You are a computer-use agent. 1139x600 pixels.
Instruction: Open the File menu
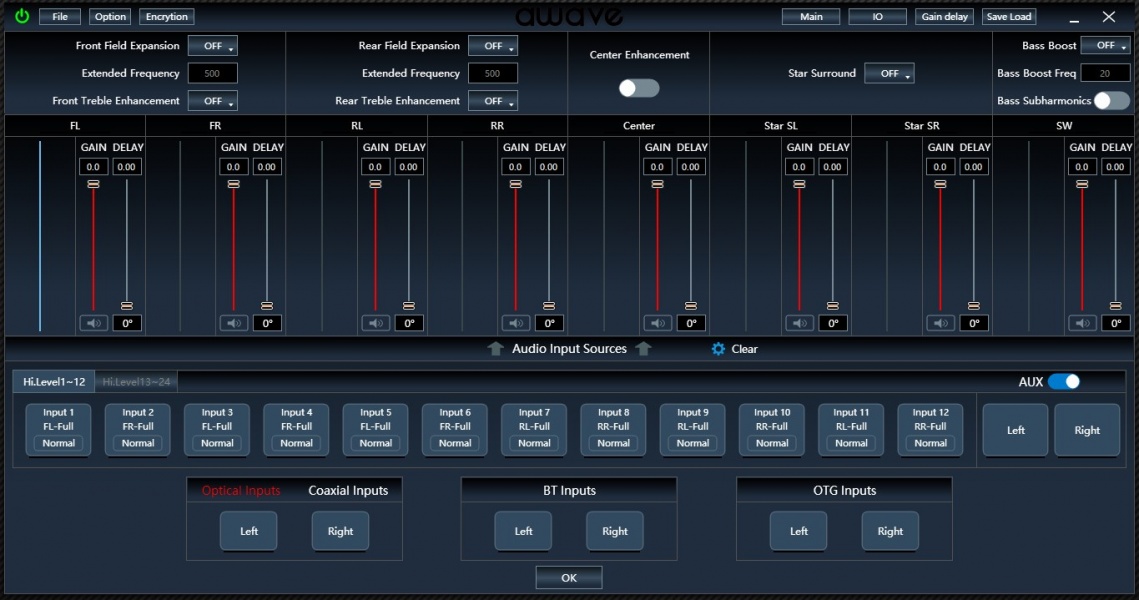(60, 17)
